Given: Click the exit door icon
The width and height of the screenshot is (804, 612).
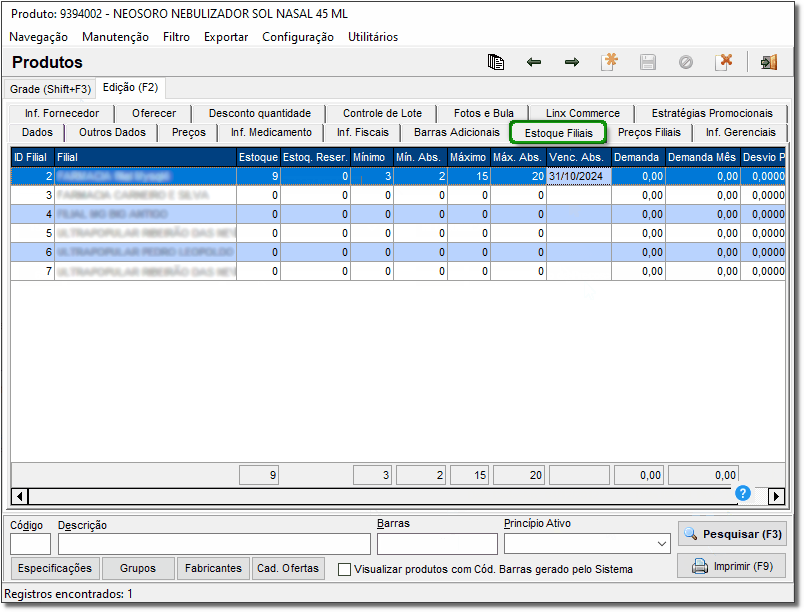Looking at the screenshot, I should 769,62.
